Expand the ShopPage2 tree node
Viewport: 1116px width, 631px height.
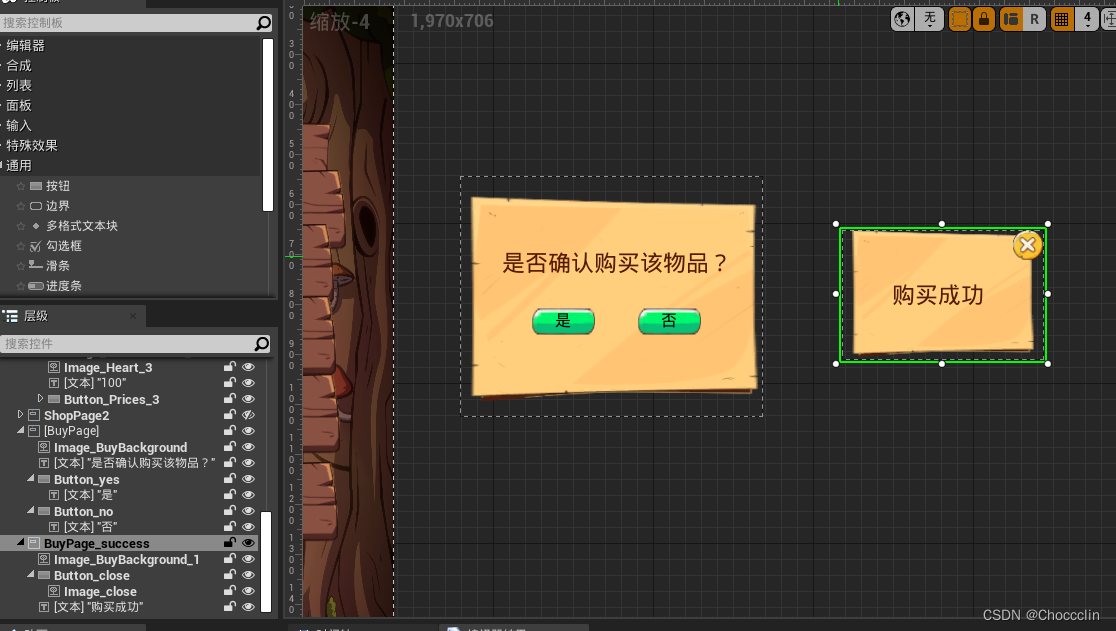tap(21, 414)
